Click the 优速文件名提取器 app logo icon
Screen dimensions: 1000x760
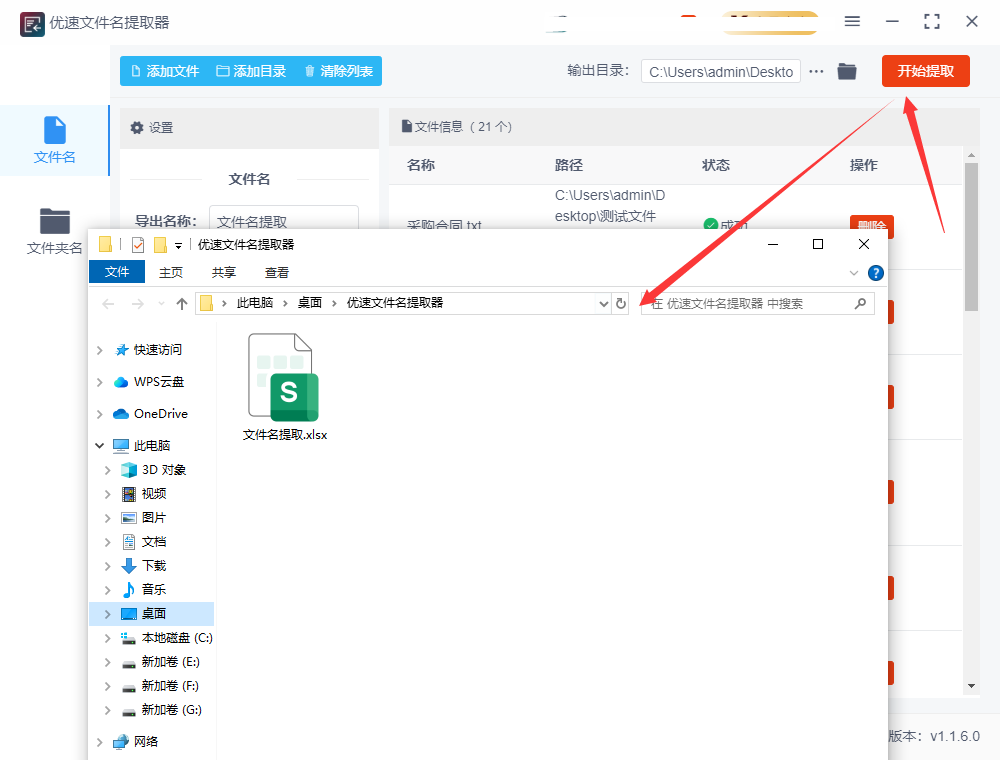(x=32, y=24)
